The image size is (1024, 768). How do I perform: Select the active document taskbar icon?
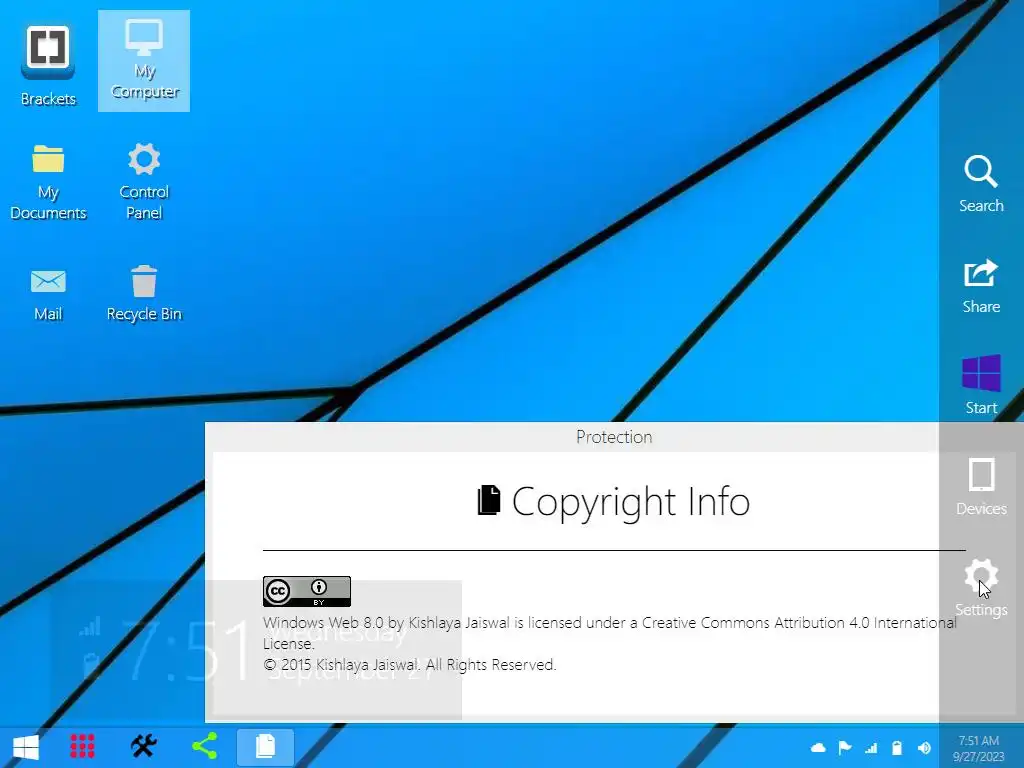click(x=265, y=747)
